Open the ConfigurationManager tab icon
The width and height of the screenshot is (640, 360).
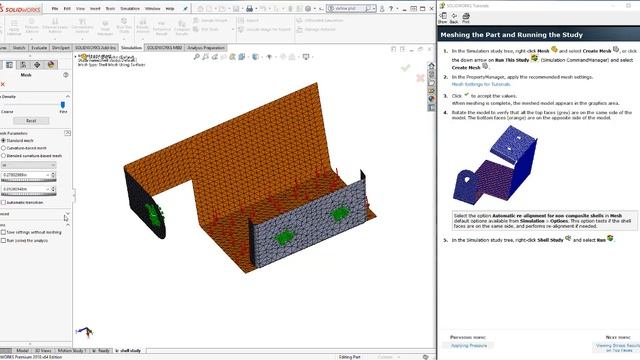[x=23, y=65]
